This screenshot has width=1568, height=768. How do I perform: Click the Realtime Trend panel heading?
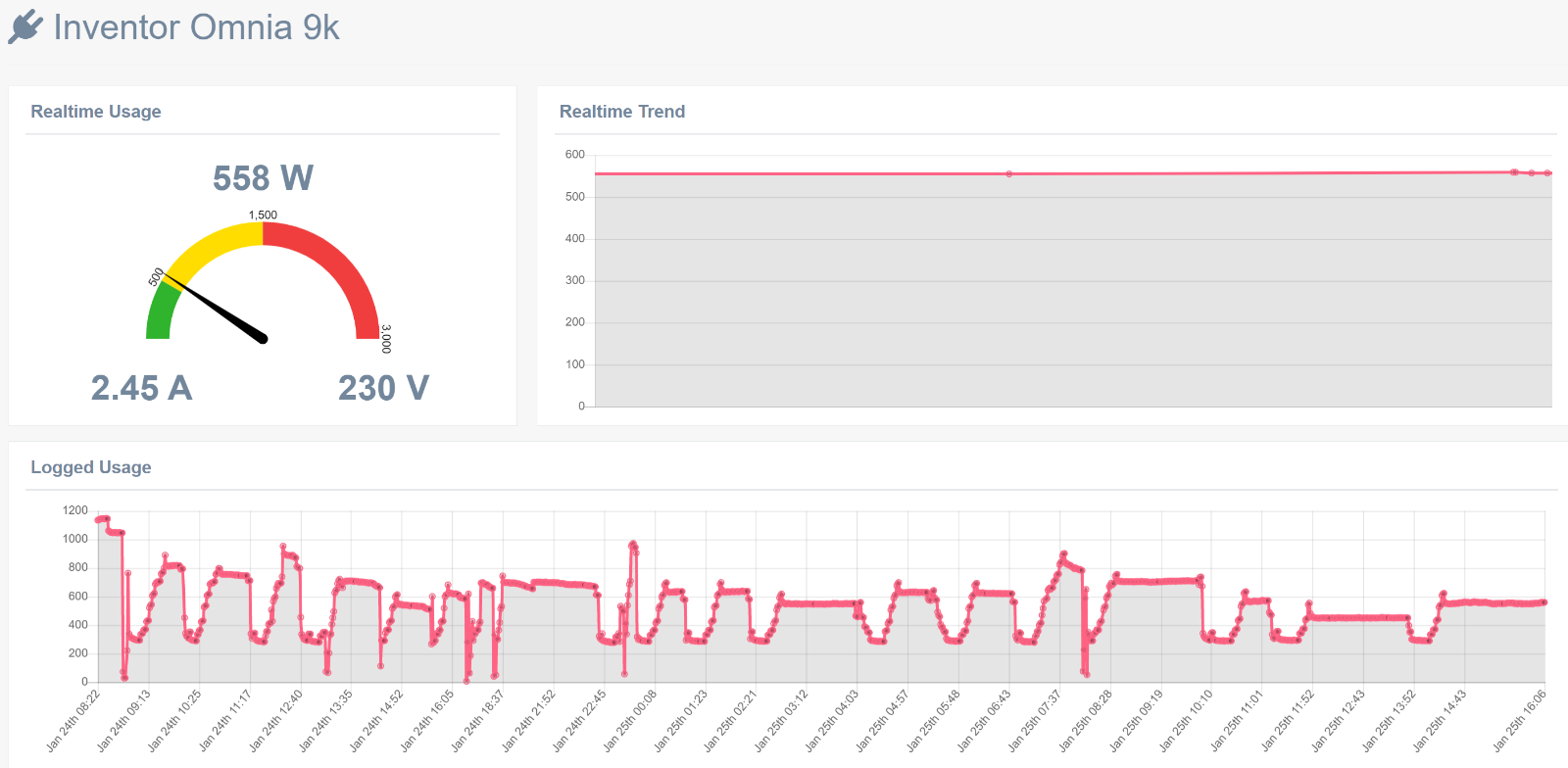click(622, 112)
